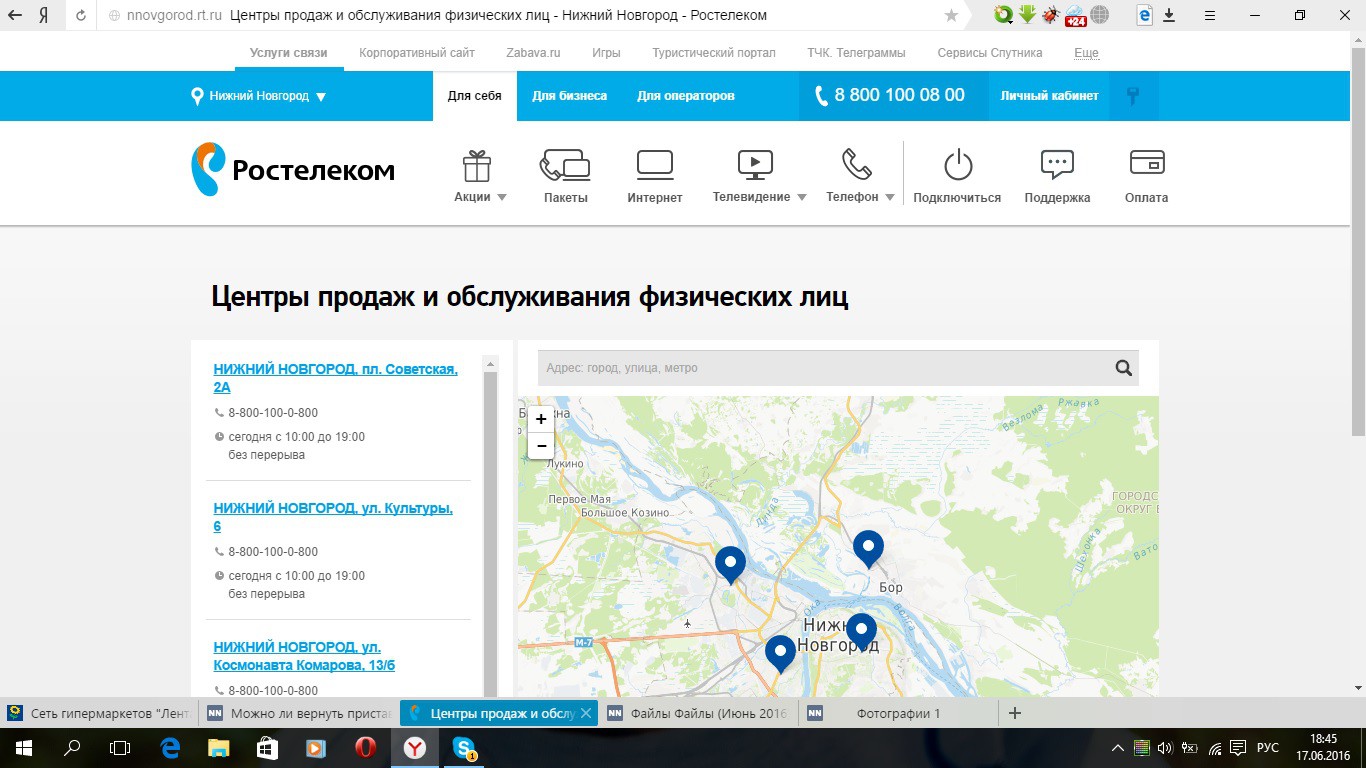The width and height of the screenshot is (1366, 768).
Task: Open a new browser tab
Action: (1015, 713)
